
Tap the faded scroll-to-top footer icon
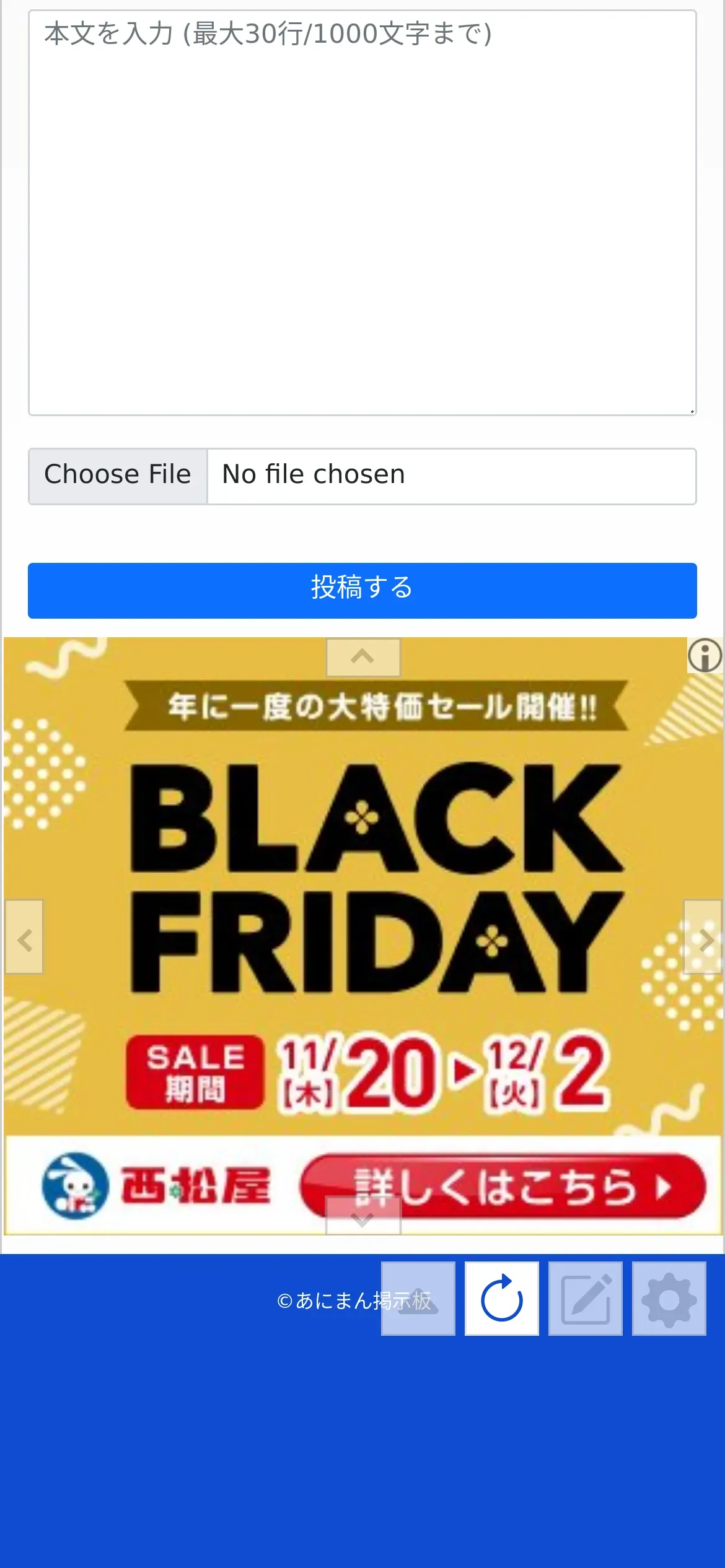click(418, 1298)
